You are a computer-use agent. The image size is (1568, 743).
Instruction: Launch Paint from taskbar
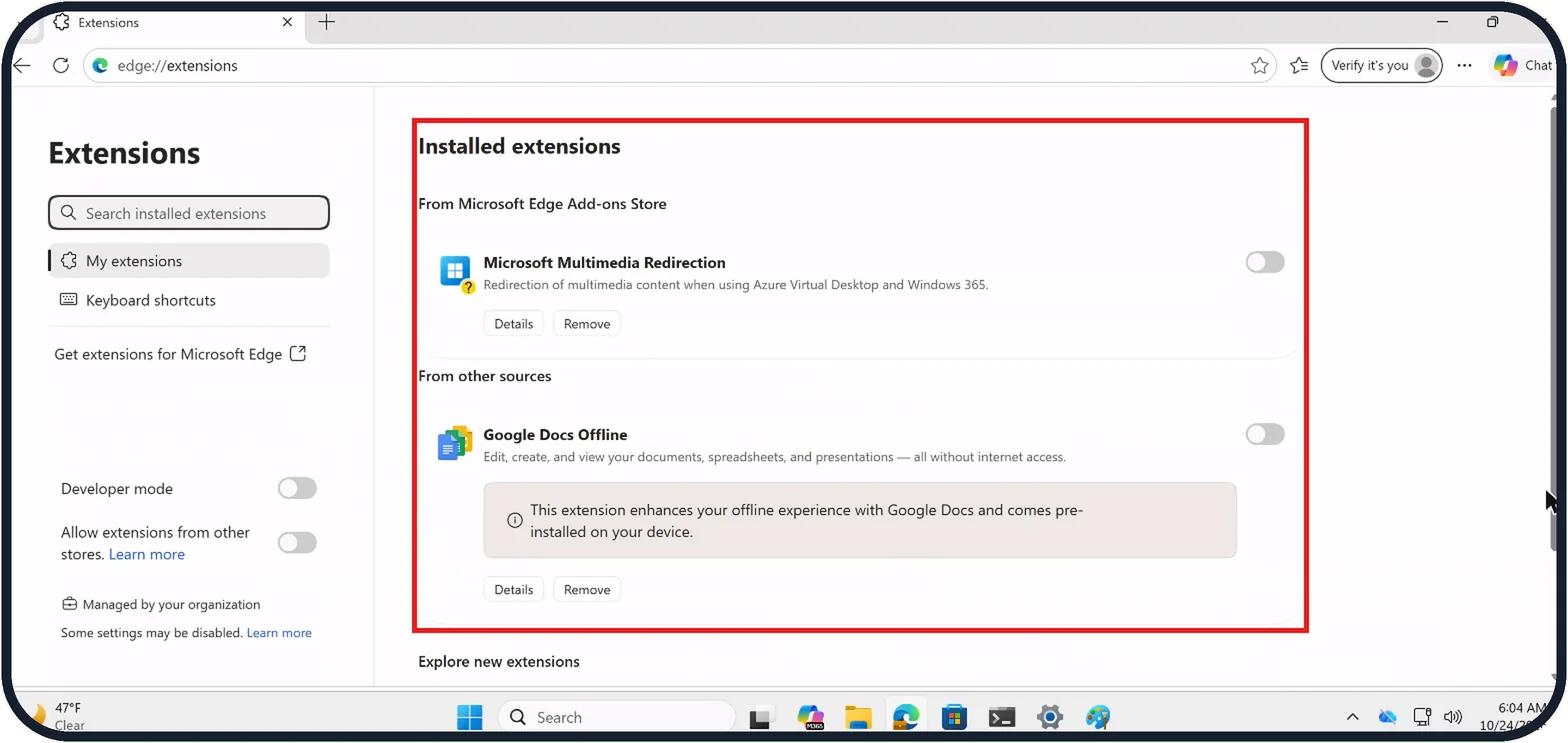[x=1098, y=717]
